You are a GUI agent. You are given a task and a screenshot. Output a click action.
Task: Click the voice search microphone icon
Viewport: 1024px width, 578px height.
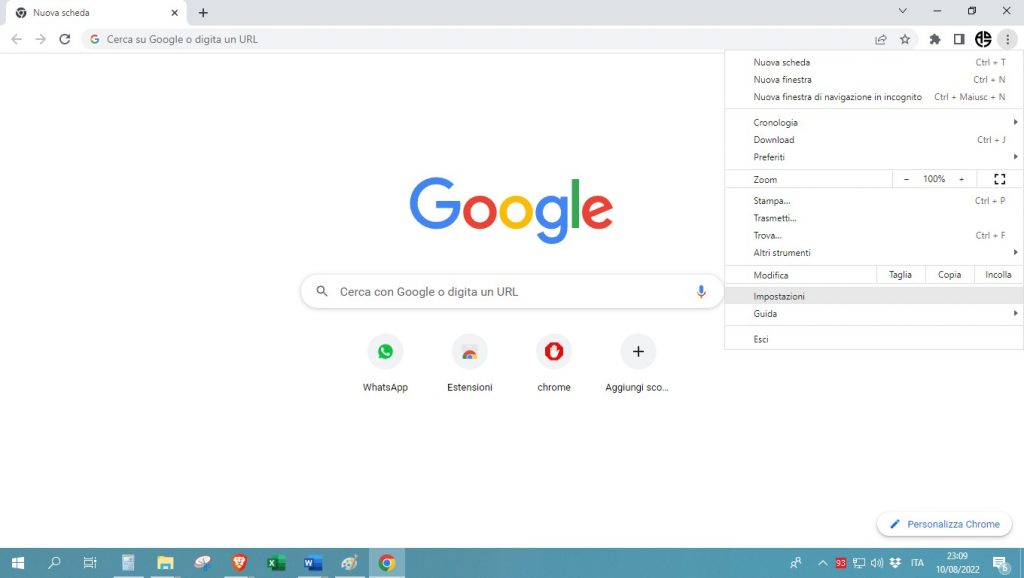click(x=701, y=291)
